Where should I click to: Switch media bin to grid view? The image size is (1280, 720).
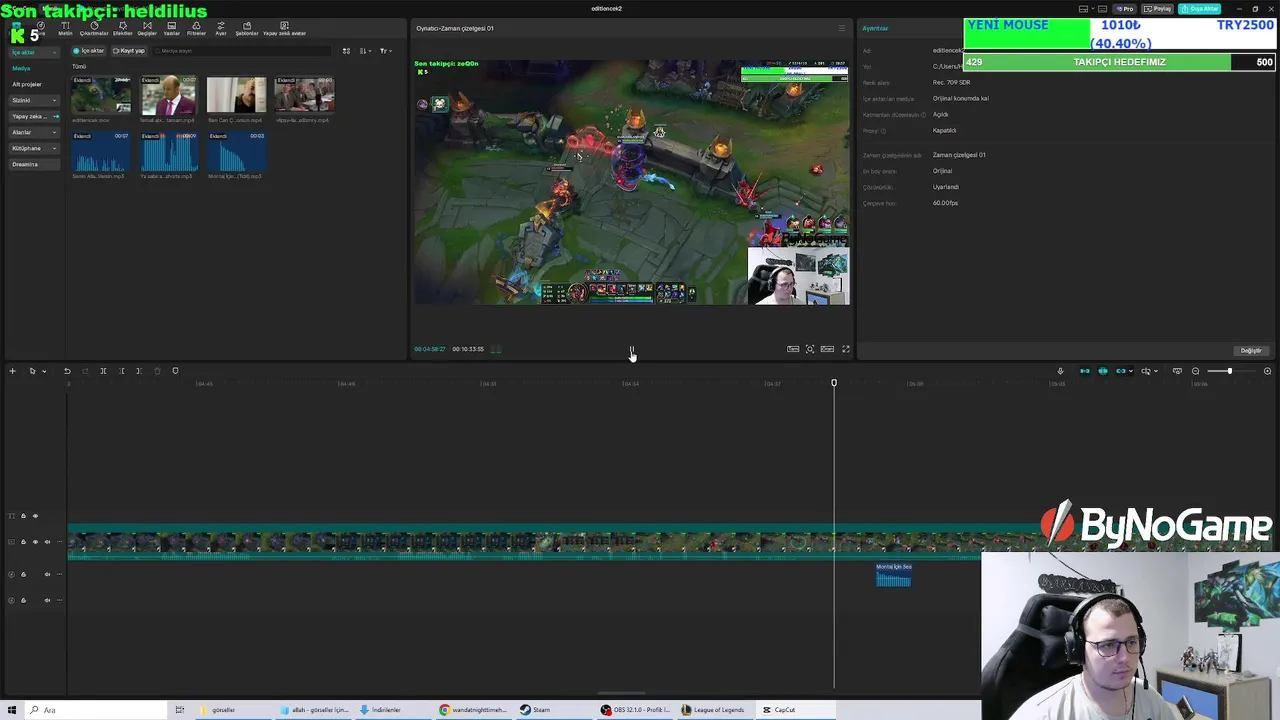pos(346,51)
